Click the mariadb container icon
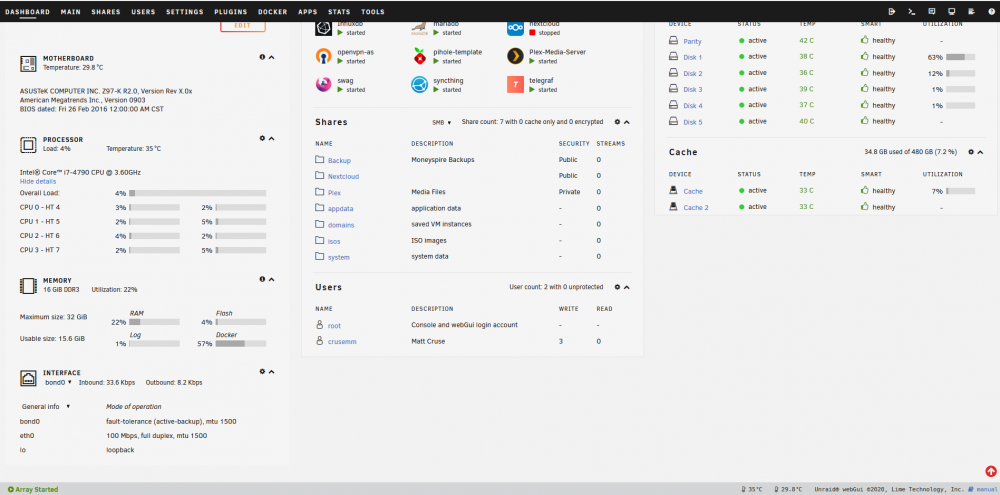Image resolution: width=1000 pixels, height=495 pixels. [419, 29]
